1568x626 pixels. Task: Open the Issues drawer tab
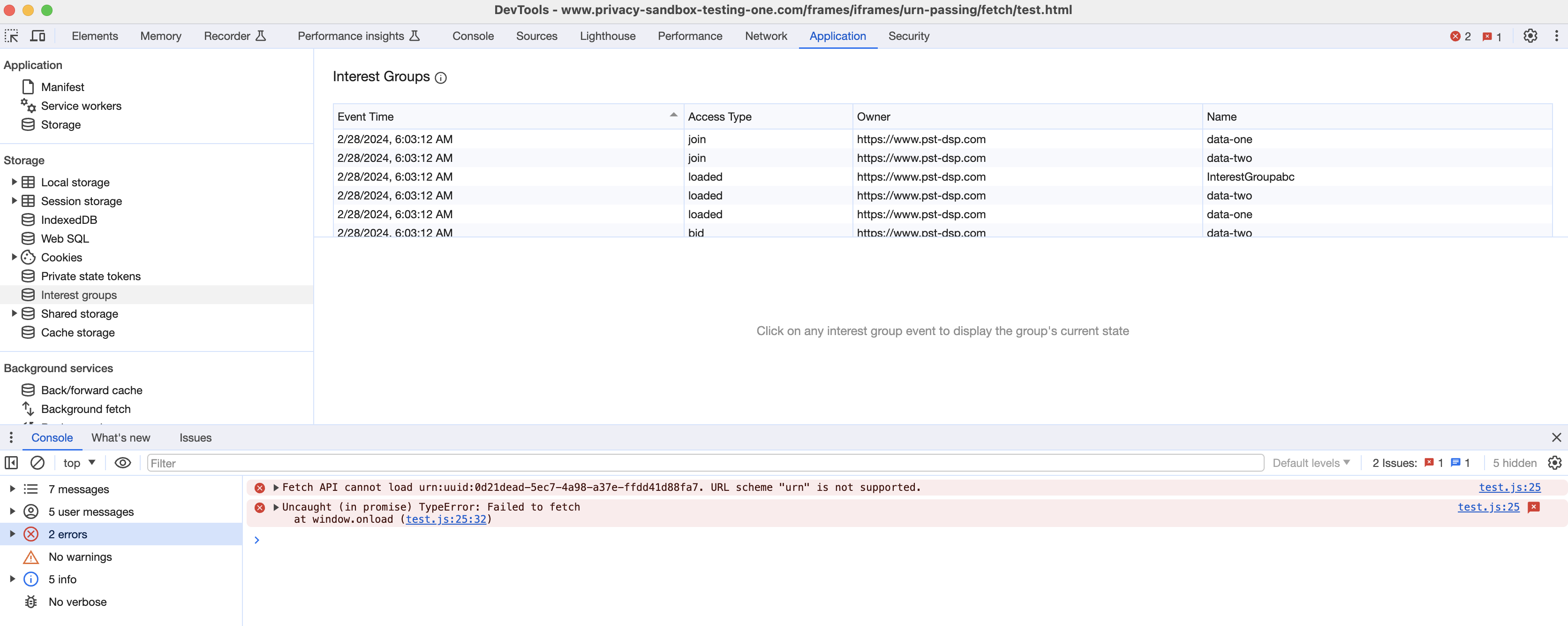(x=196, y=438)
